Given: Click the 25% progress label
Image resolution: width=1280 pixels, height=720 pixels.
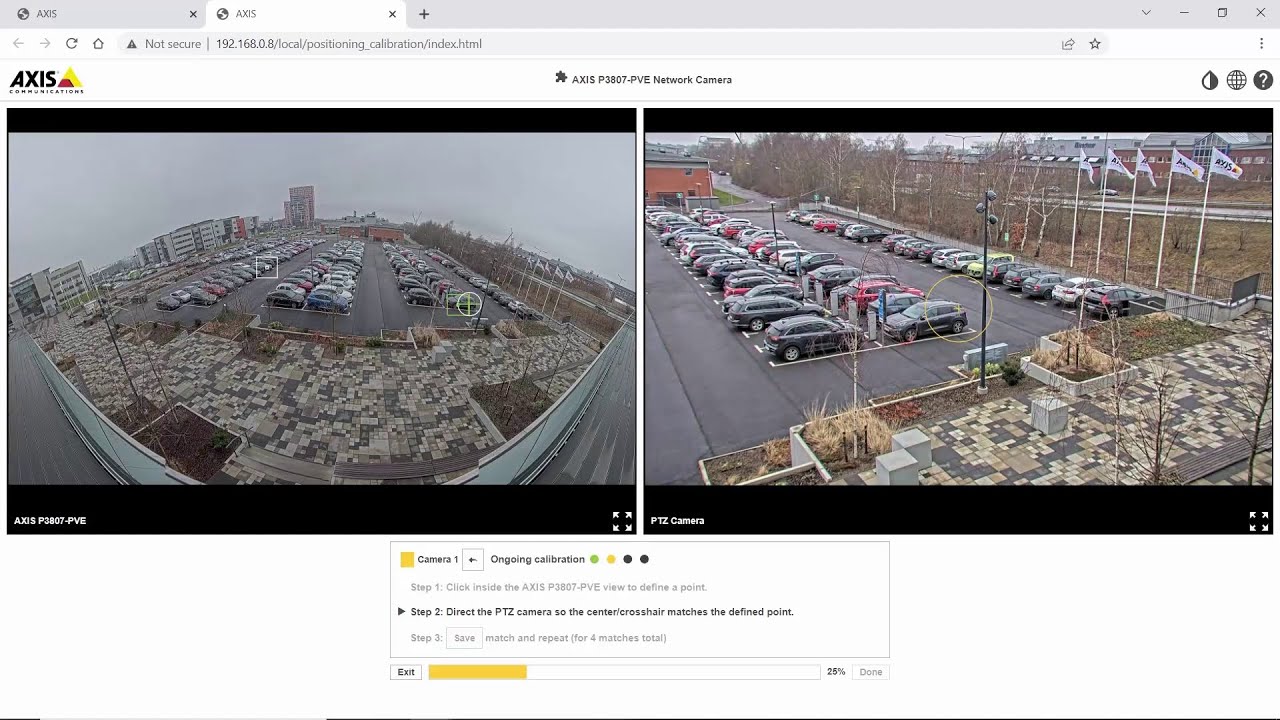Looking at the screenshot, I should tap(836, 672).
